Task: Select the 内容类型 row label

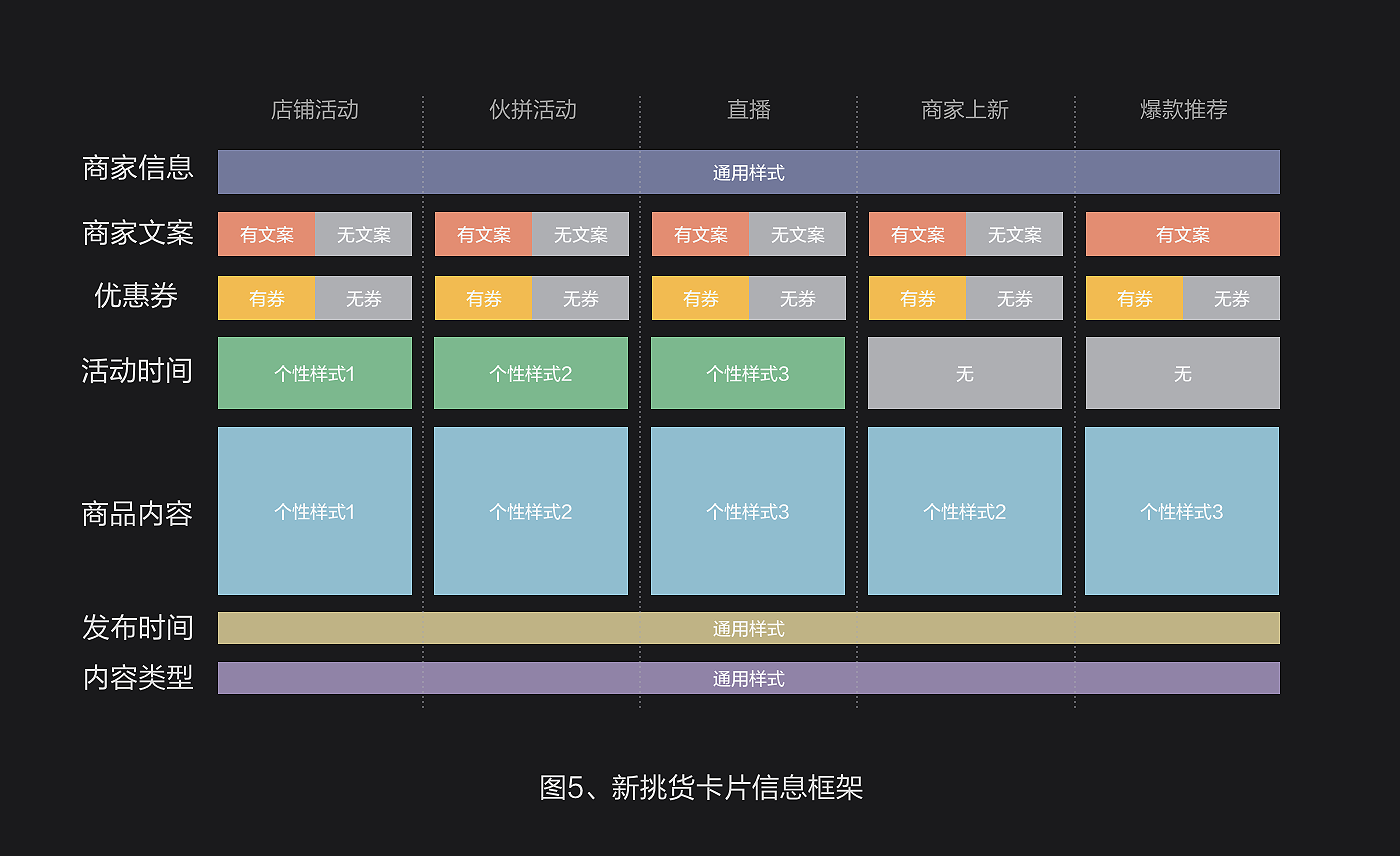Action: [x=137, y=678]
